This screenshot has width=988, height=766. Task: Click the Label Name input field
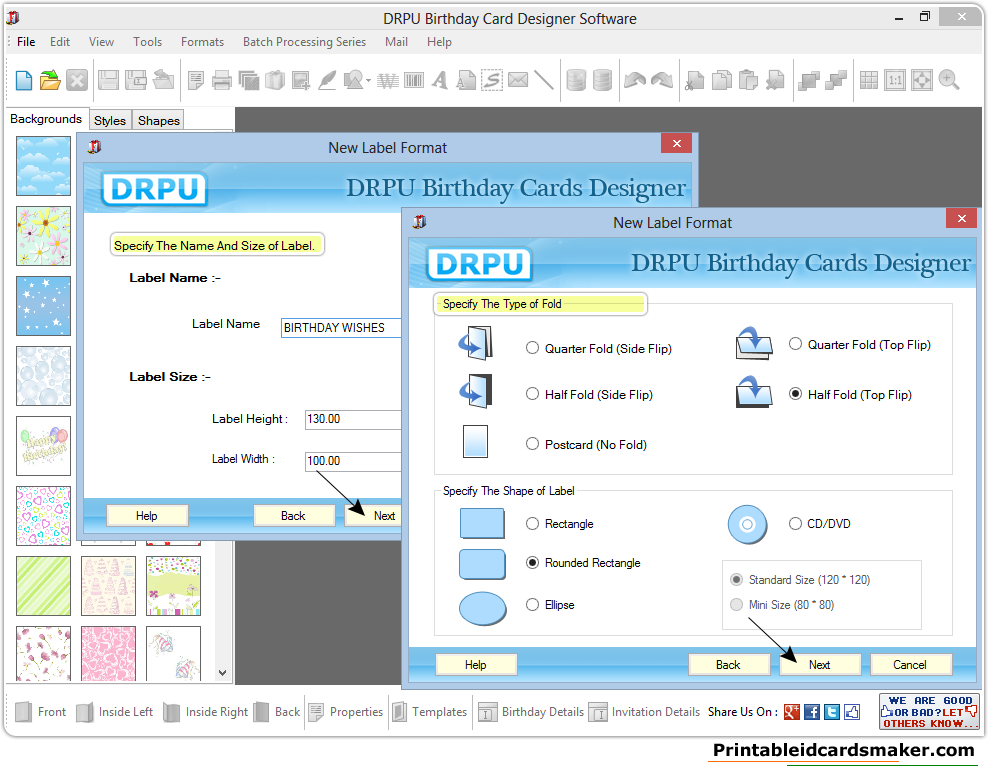341,328
